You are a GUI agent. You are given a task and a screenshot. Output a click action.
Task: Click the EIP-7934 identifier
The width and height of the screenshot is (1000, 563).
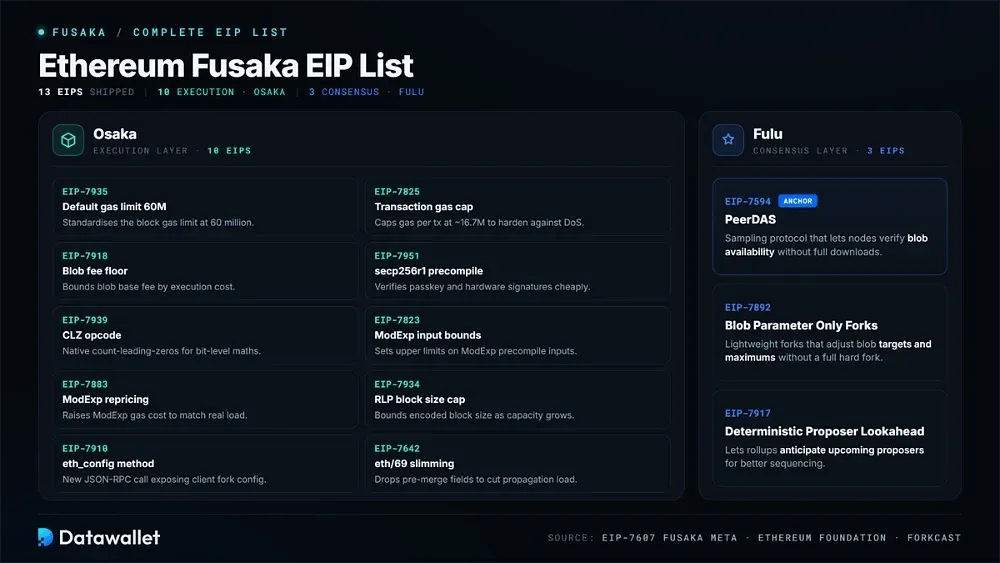397,384
